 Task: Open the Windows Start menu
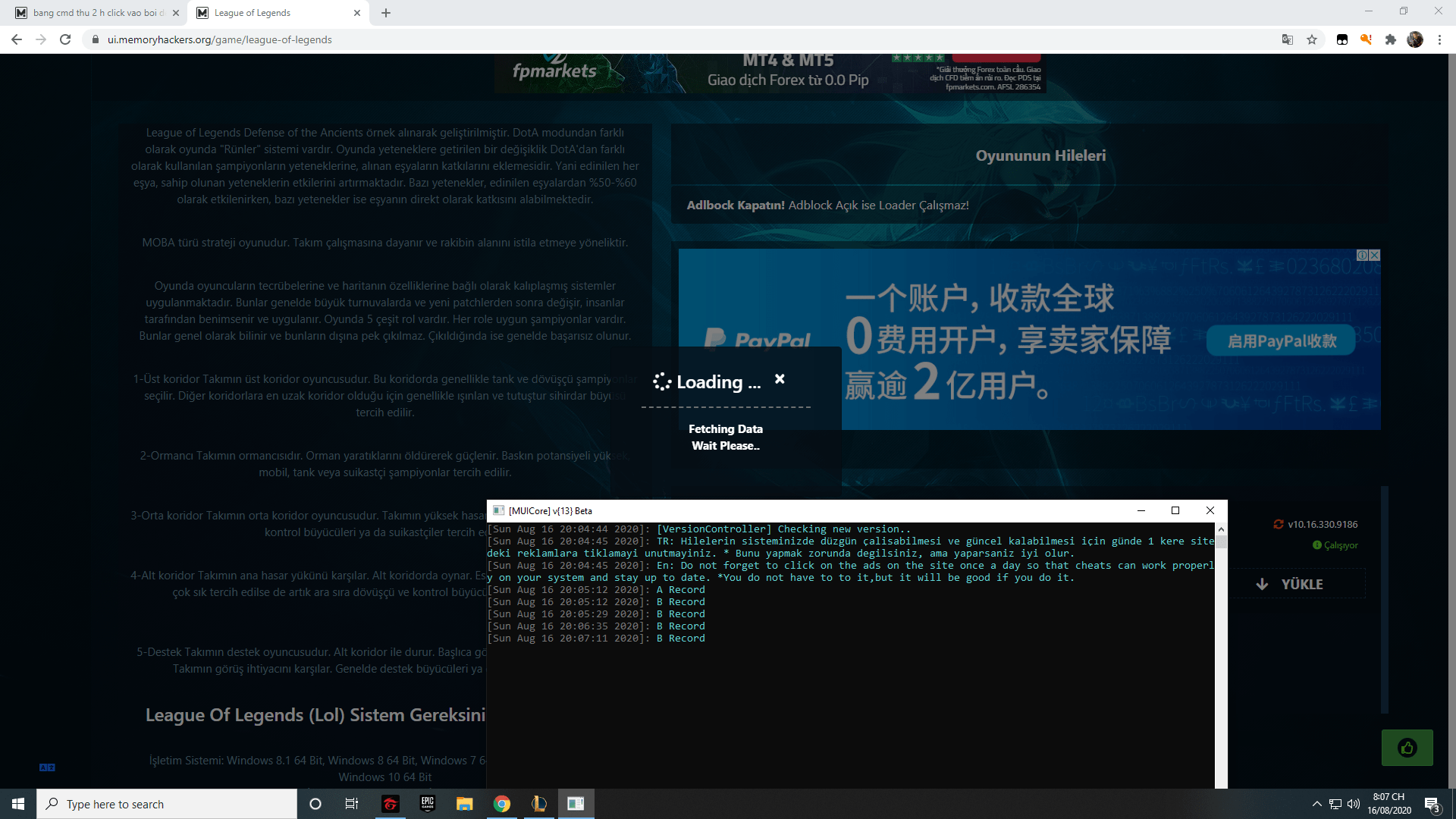[18, 804]
